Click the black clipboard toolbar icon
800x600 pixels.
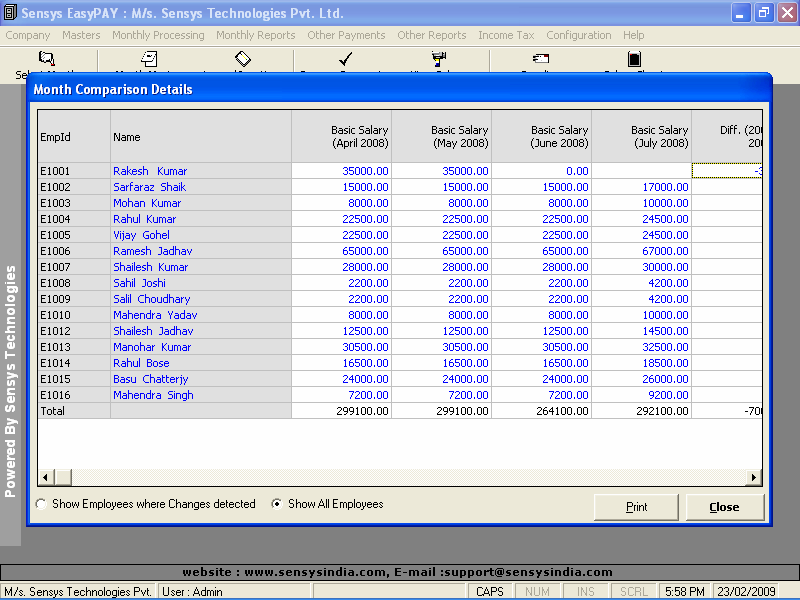634,59
